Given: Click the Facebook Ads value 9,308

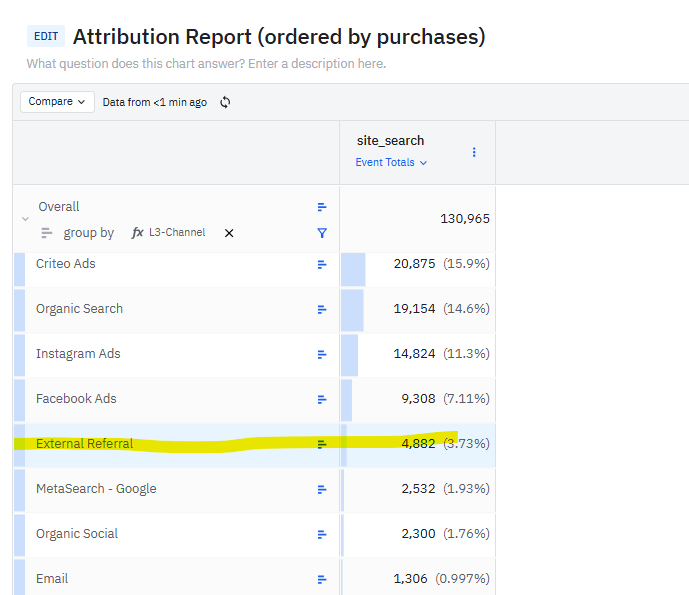Looking at the screenshot, I should click(418, 399).
